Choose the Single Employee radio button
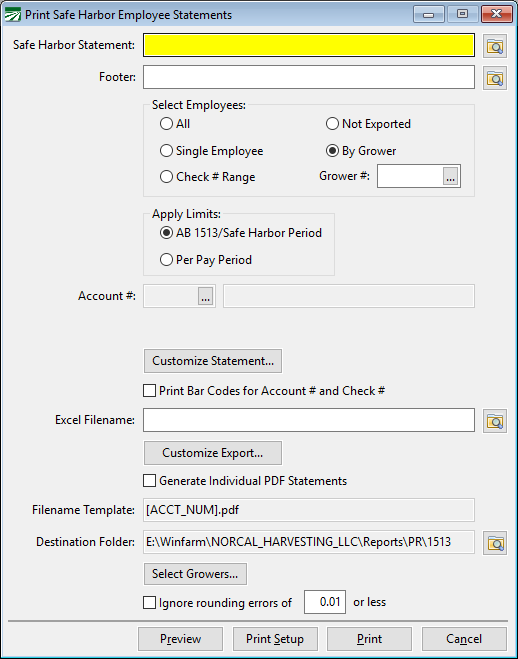This screenshot has height=659, width=518. tap(211, 150)
